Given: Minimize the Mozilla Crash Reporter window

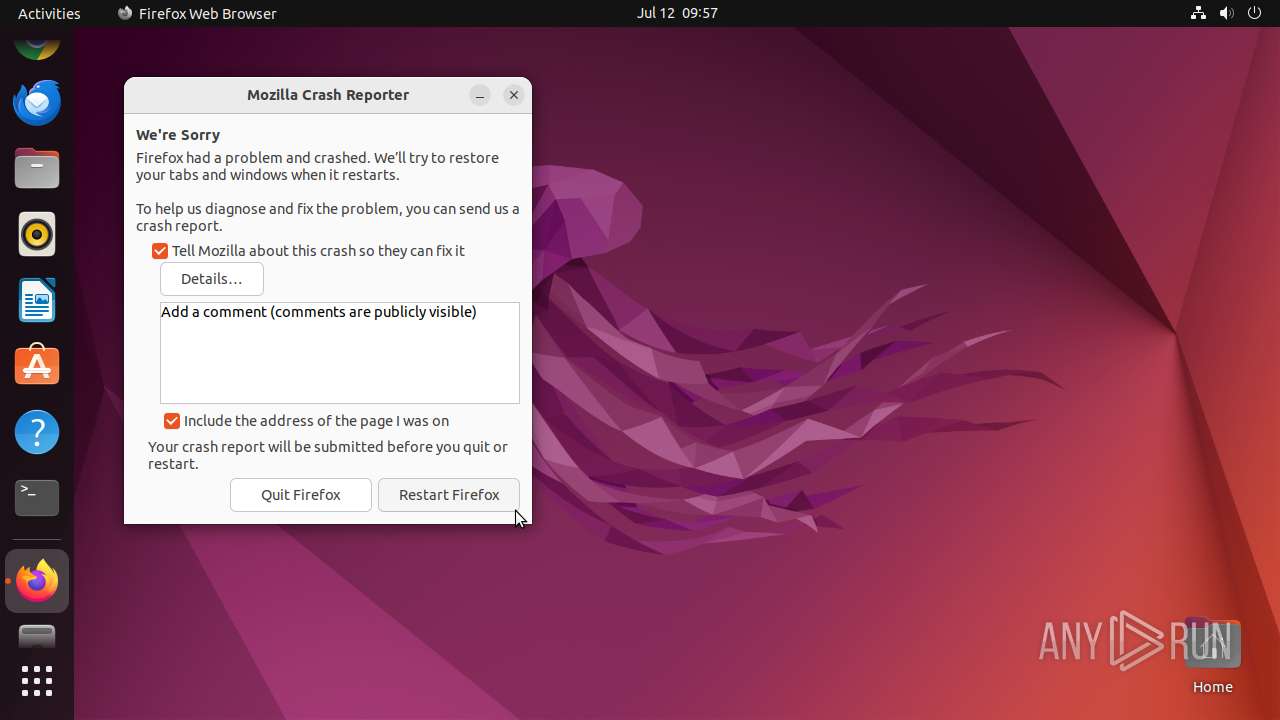Looking at the screenshot, I should point(480,95).
